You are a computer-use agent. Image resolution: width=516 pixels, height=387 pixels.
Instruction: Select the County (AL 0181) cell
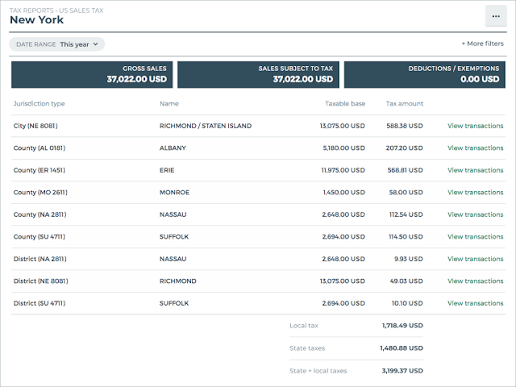pos(39,148)
